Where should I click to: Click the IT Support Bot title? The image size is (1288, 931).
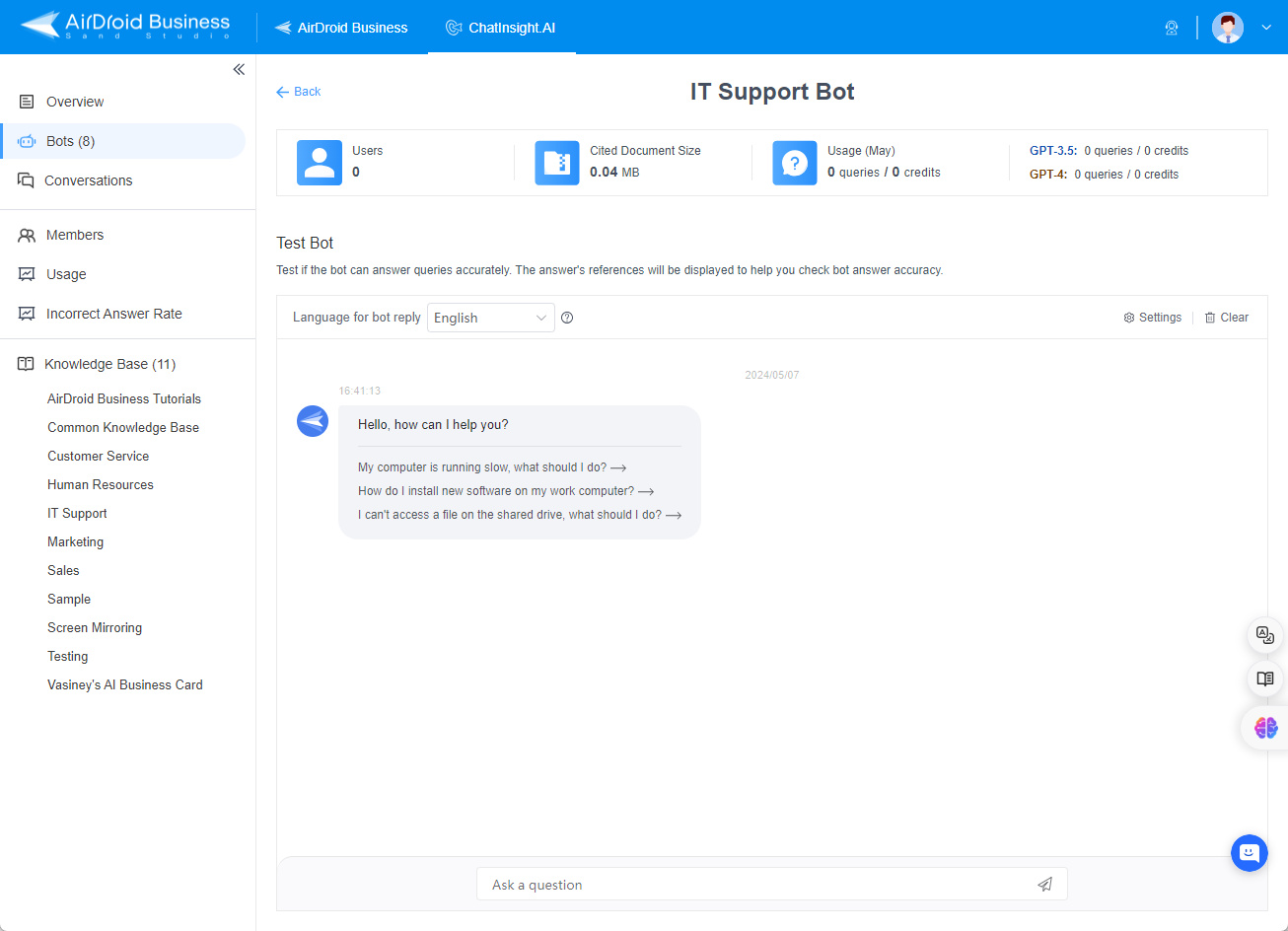coord(772,92)
